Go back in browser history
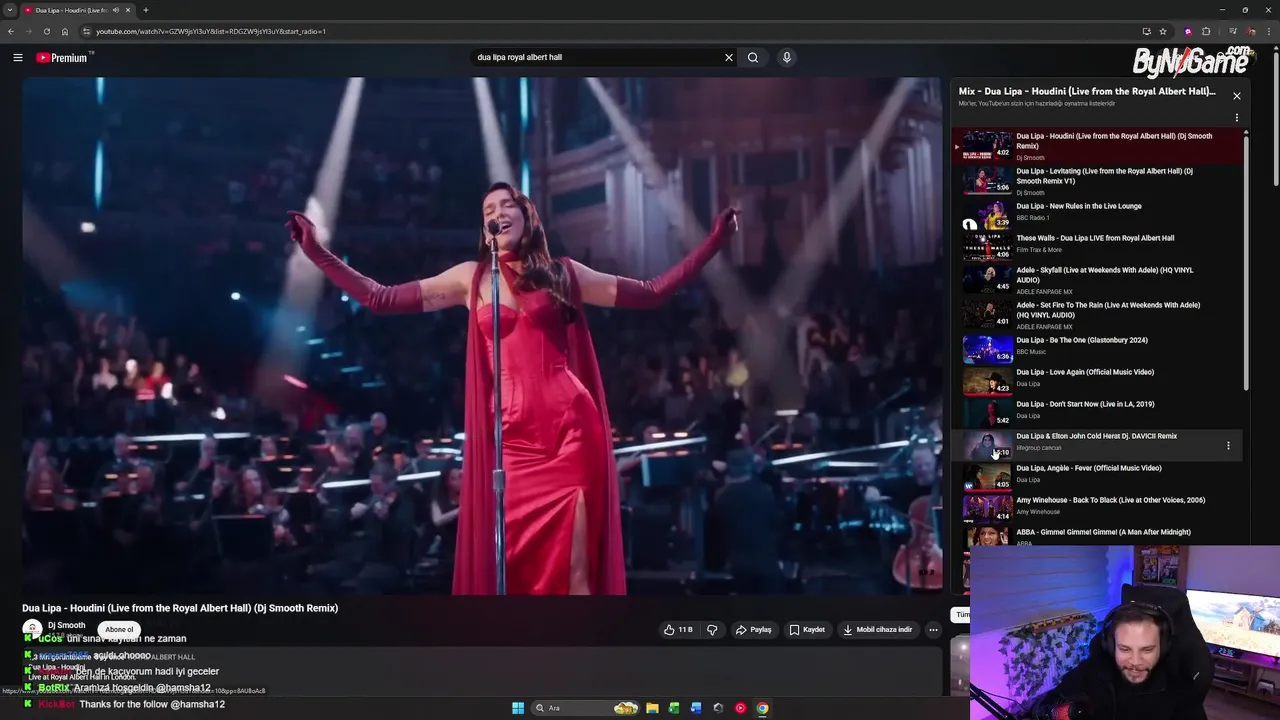The height and width of the screenshot is (720, 1280). click(11, 31)
